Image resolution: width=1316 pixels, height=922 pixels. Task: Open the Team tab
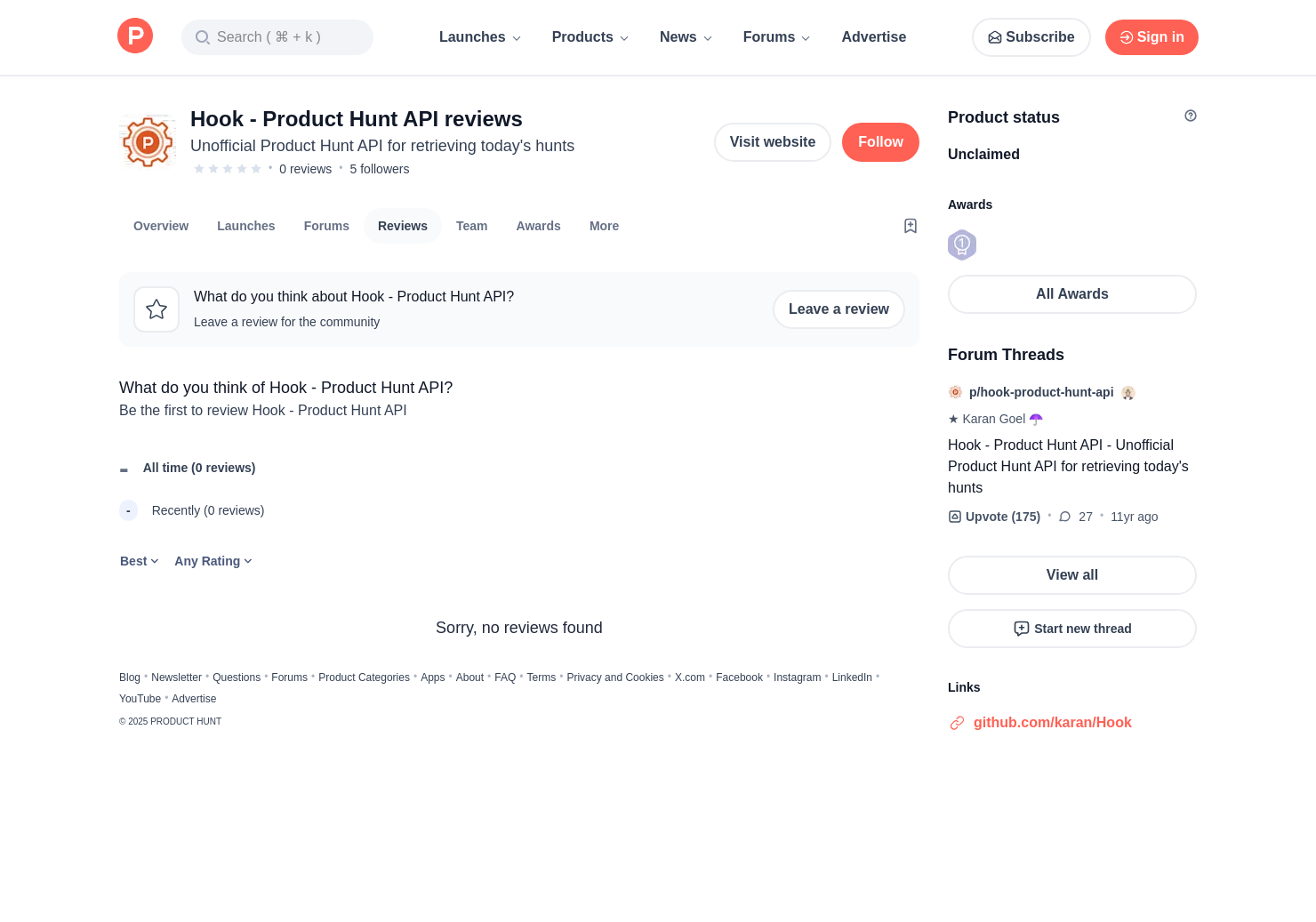pyautogui.click(x=472, y=226)
